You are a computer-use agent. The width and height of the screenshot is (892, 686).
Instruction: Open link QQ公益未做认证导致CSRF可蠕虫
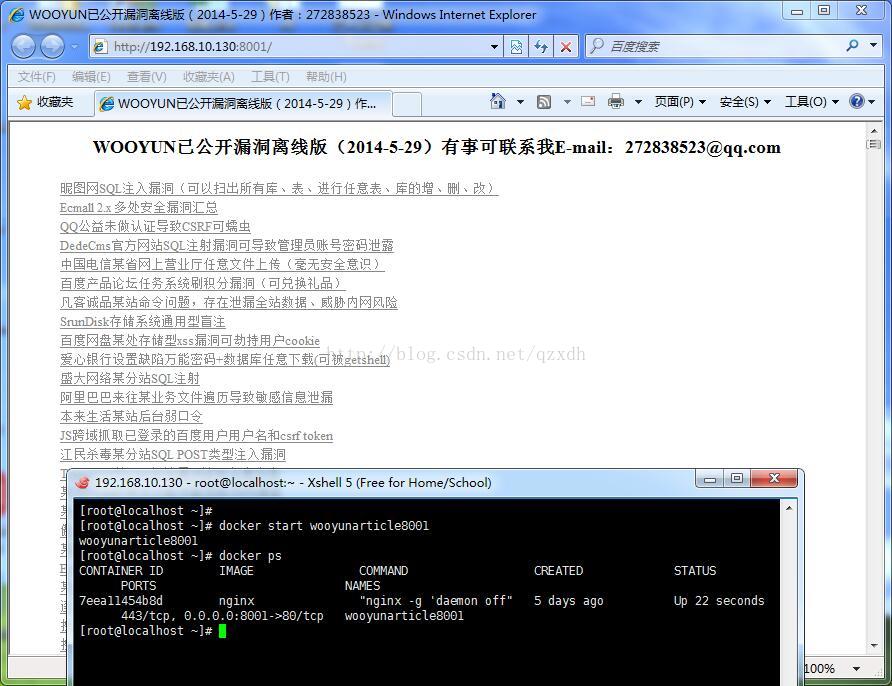click(x=155, y=226)
